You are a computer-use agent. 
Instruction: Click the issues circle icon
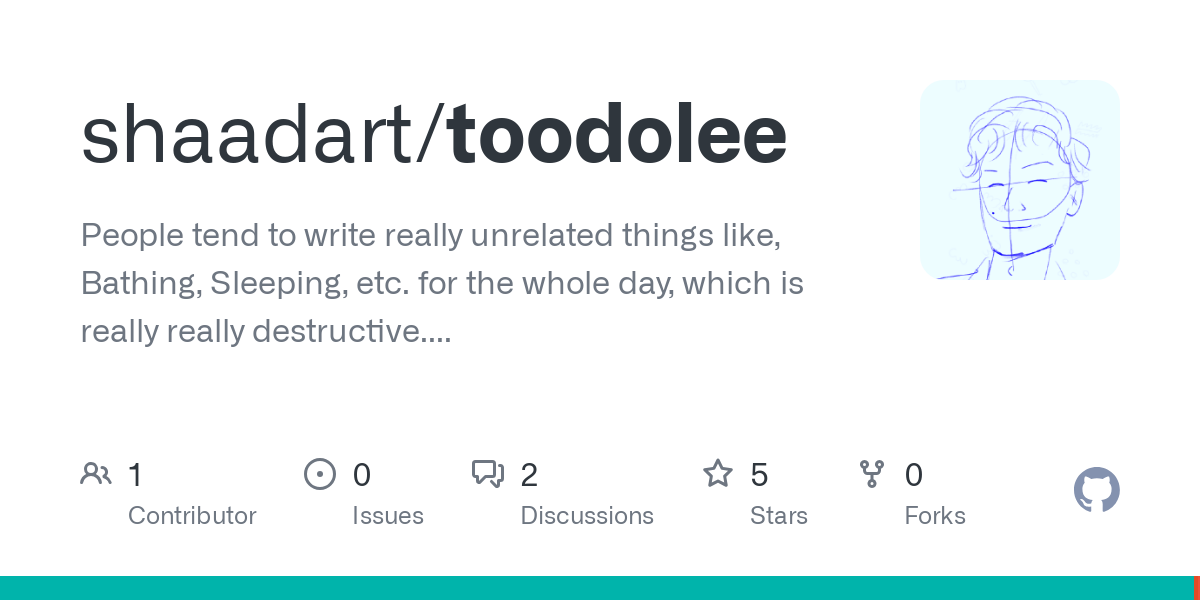point(320,474)
